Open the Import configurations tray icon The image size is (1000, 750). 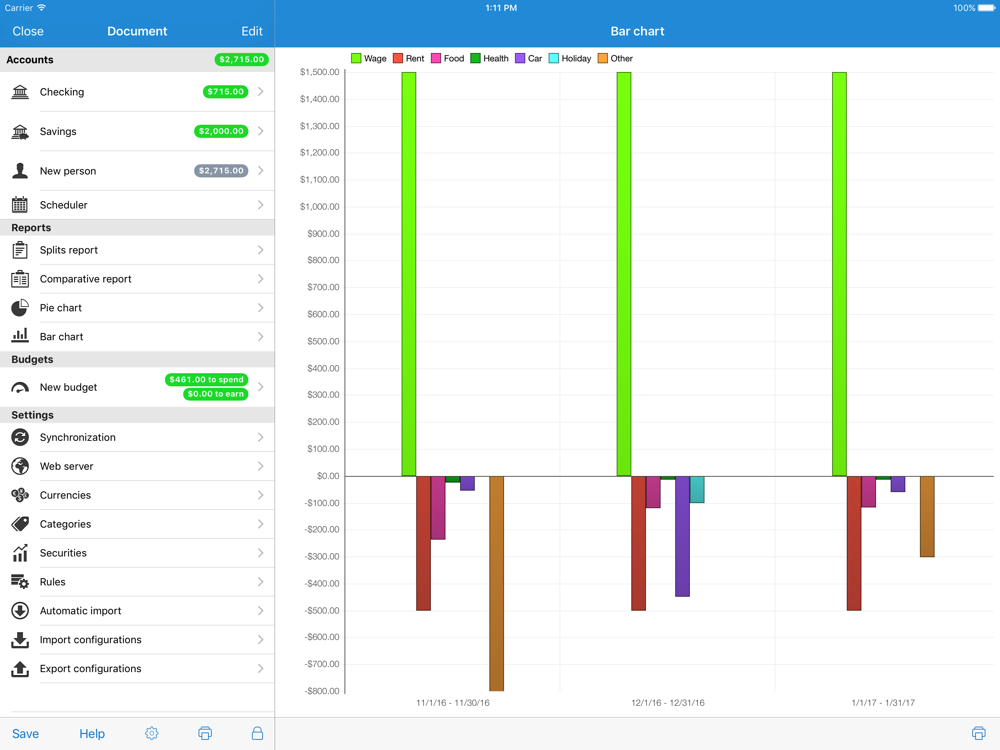(20, 640)
